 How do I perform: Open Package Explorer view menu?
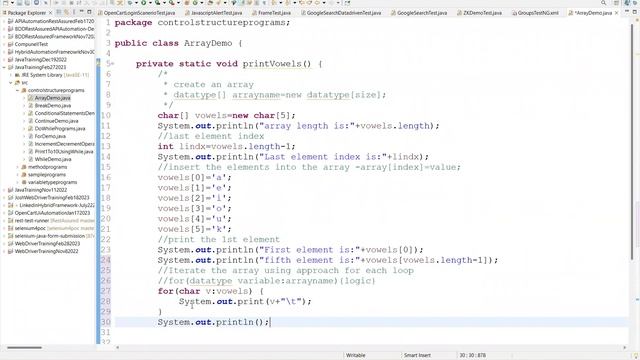pos(74,13)
